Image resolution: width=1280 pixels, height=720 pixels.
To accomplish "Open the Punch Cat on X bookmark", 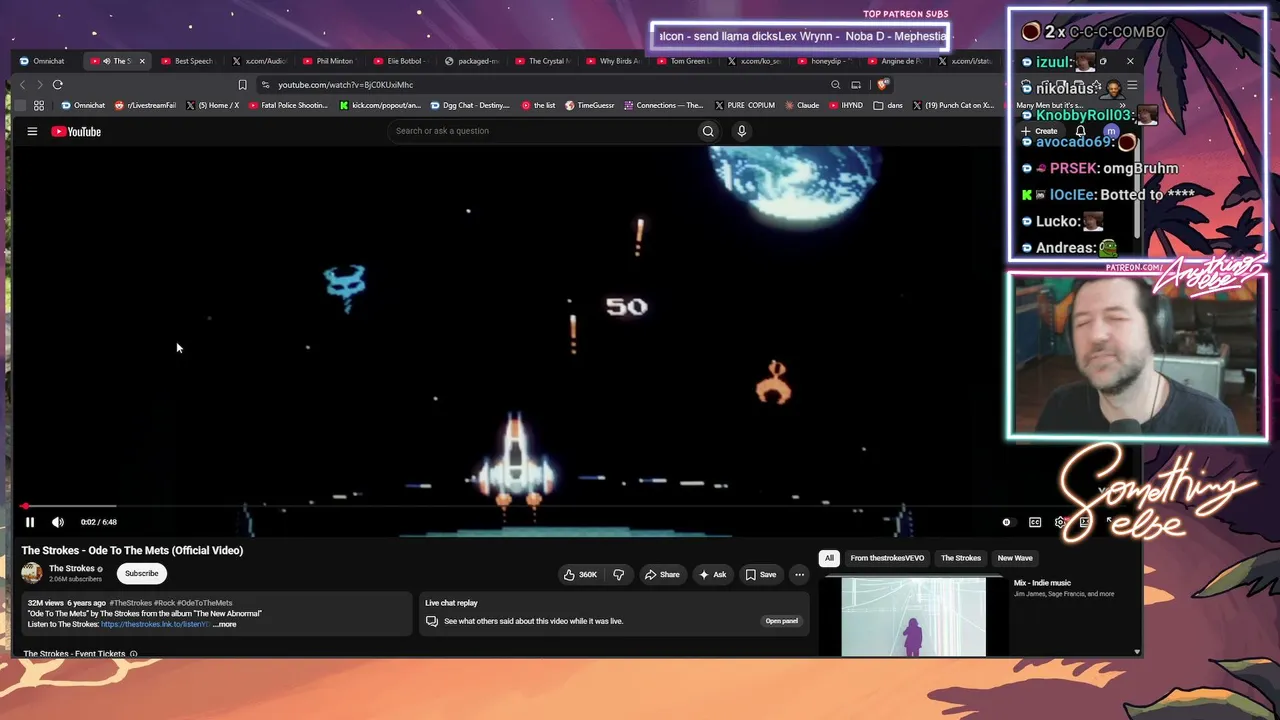I will pos(953,105).
